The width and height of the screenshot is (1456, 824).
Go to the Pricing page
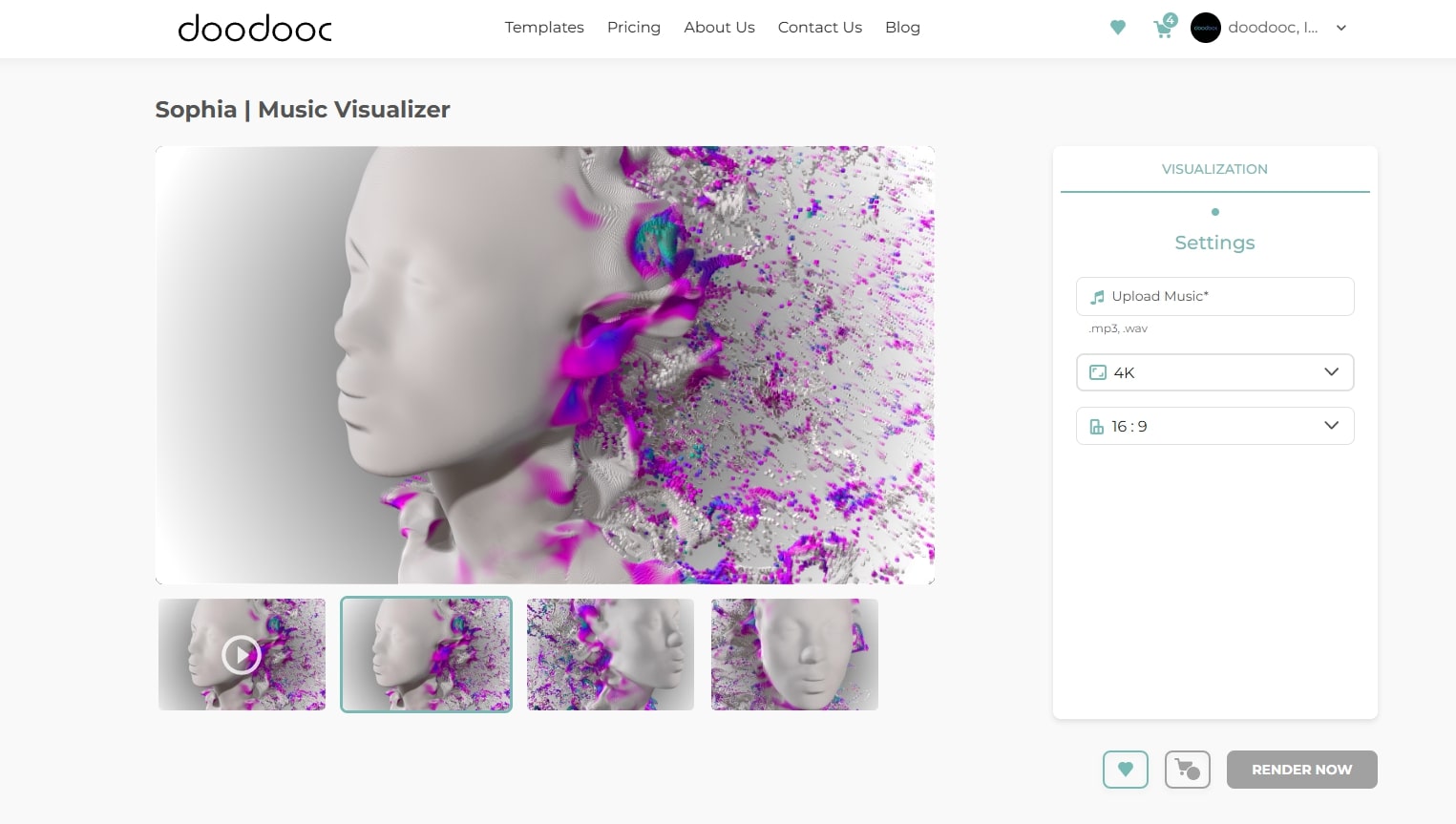tap(633, 28)
